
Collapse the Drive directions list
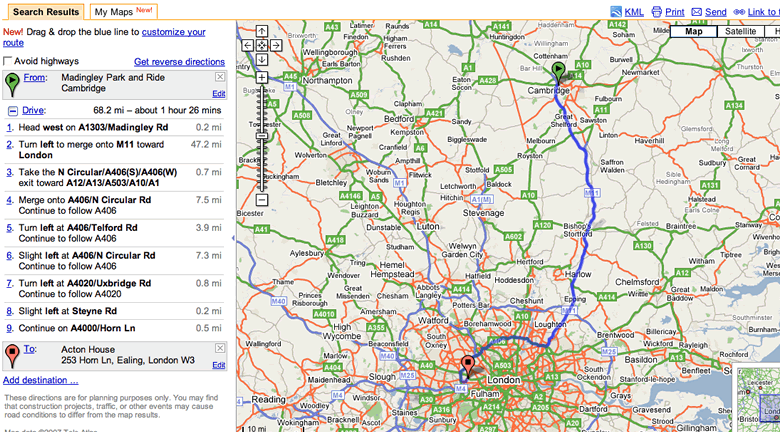[12, 110]
